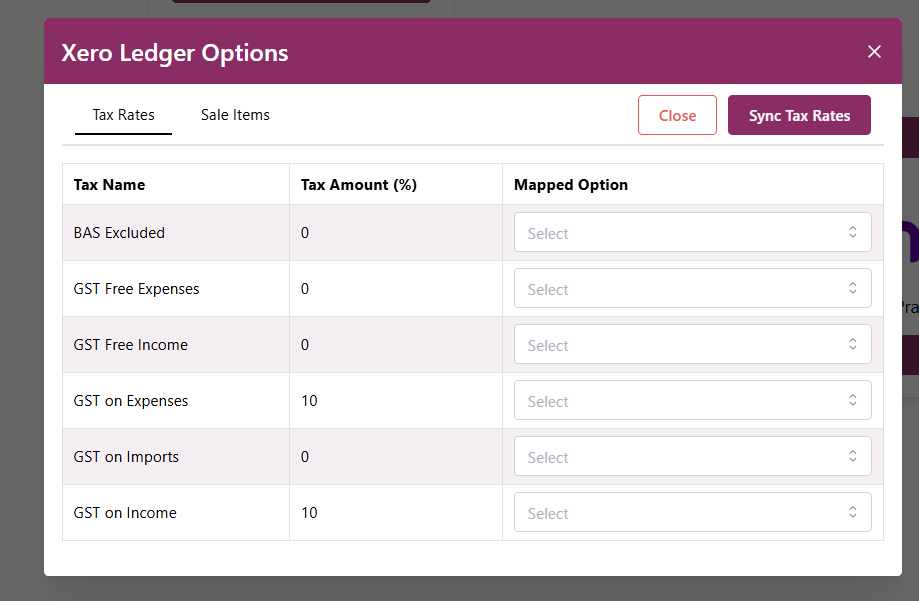This screenshot has height=601, width=919.
Task: Click the Tax Name column header
Action: point(109,185)
